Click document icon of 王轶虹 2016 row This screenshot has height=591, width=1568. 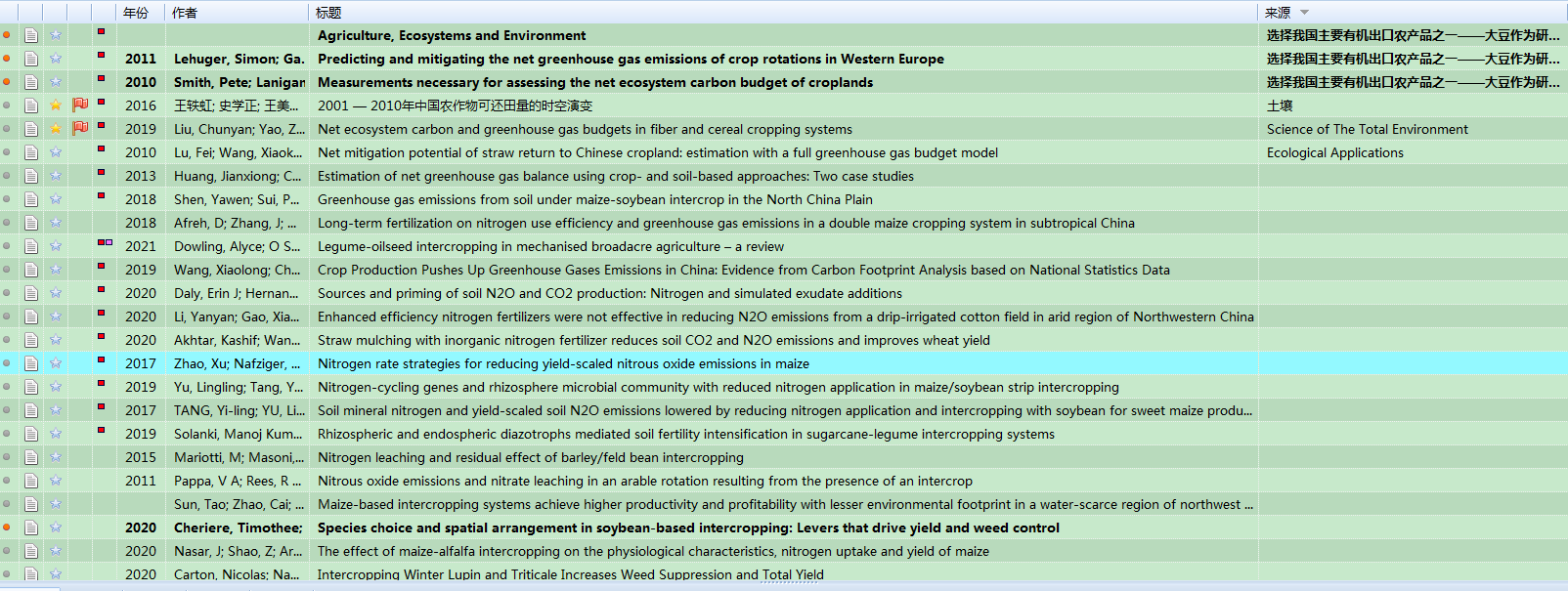pyautogui.click(x=31, y=106)
